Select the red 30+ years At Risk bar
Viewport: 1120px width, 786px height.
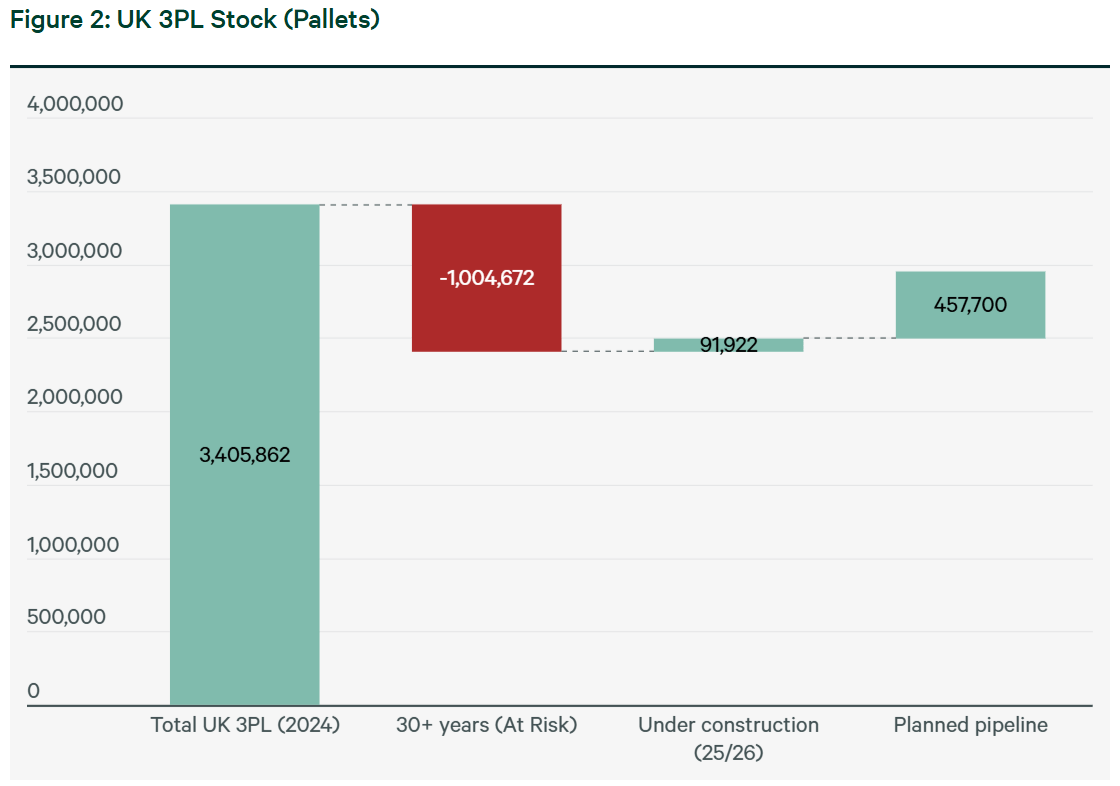[486, 278]
